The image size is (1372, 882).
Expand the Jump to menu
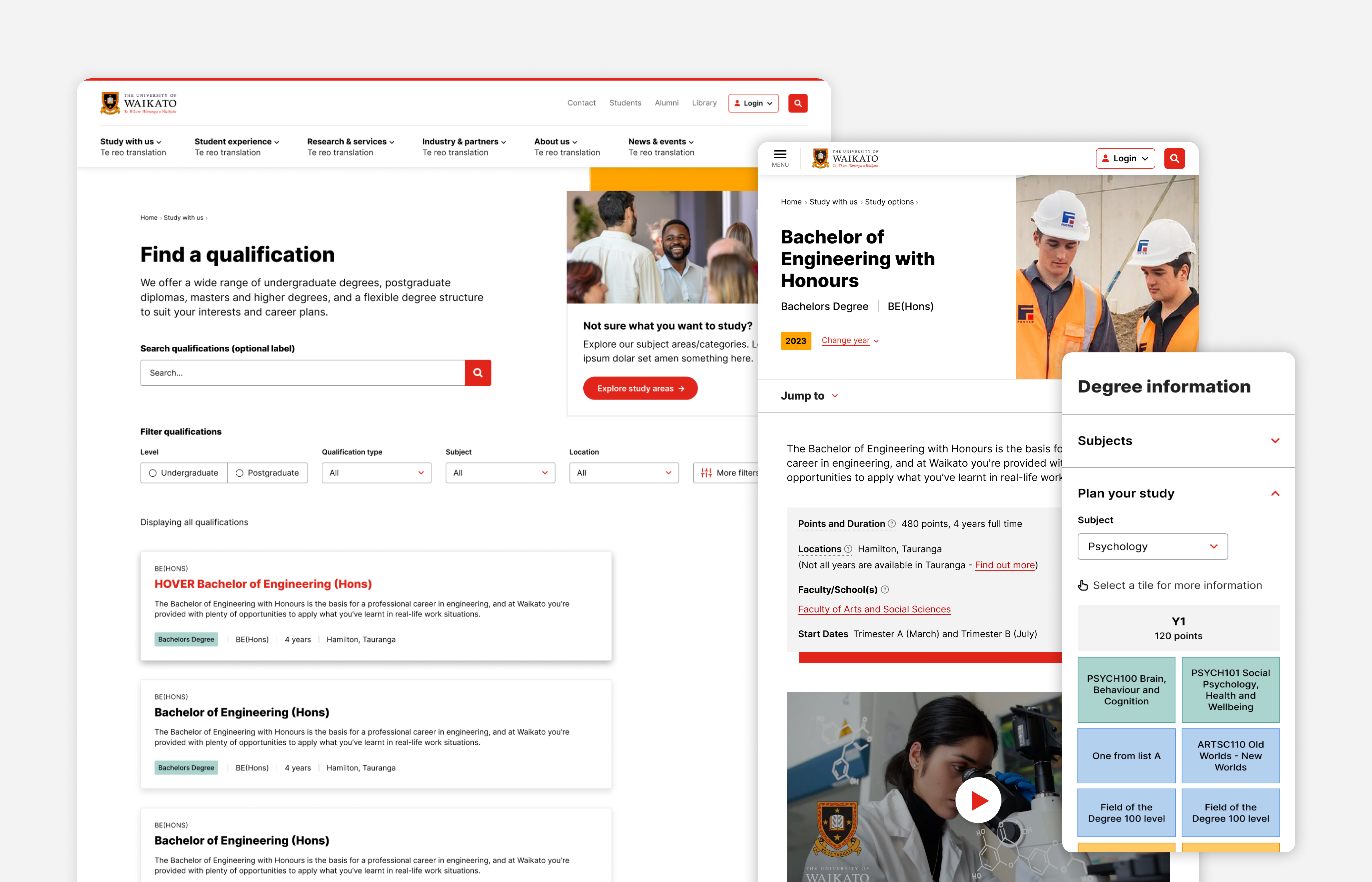[810, 396]
